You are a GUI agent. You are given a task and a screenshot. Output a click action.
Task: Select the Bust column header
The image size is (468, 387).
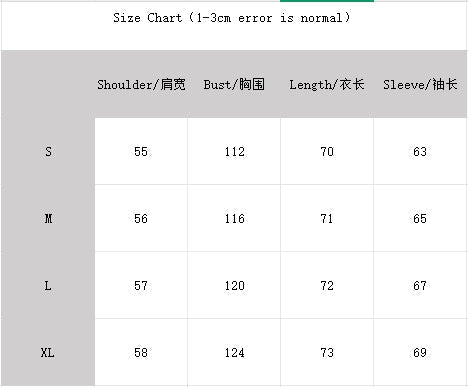[x=234, y=84]
